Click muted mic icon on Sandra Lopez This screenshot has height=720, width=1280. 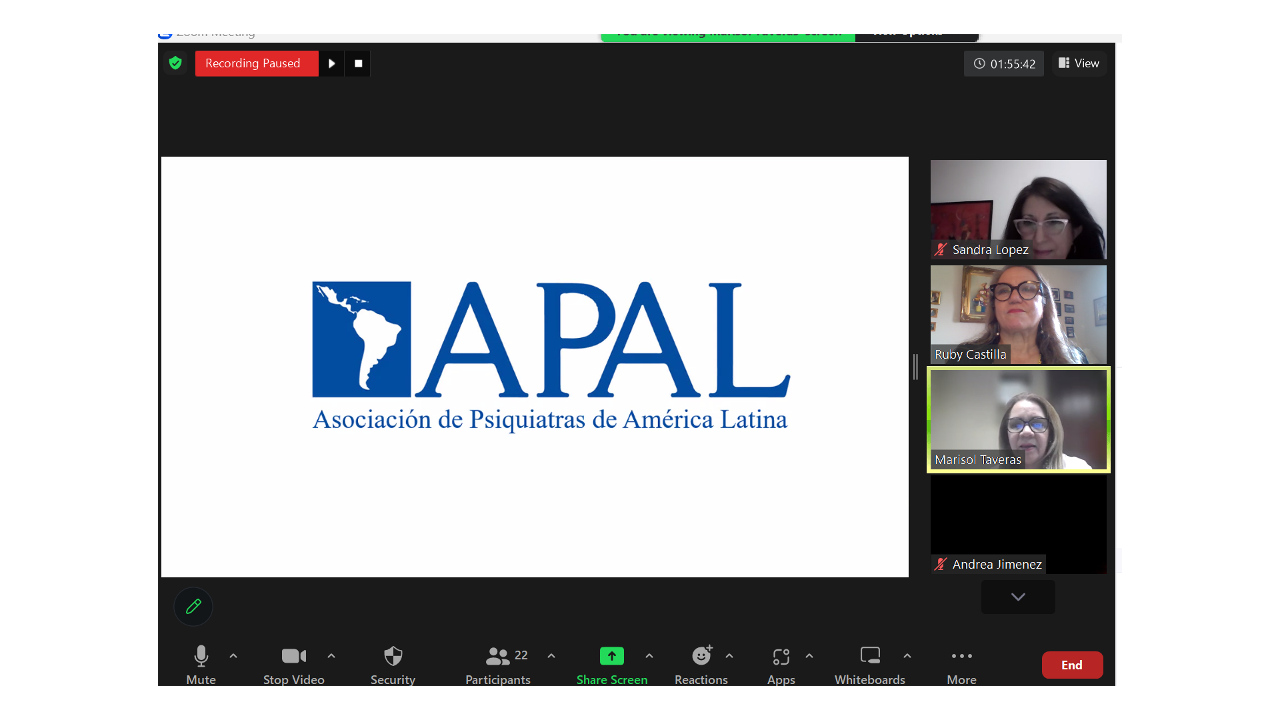pyautogui.click(x=940, y=249)
